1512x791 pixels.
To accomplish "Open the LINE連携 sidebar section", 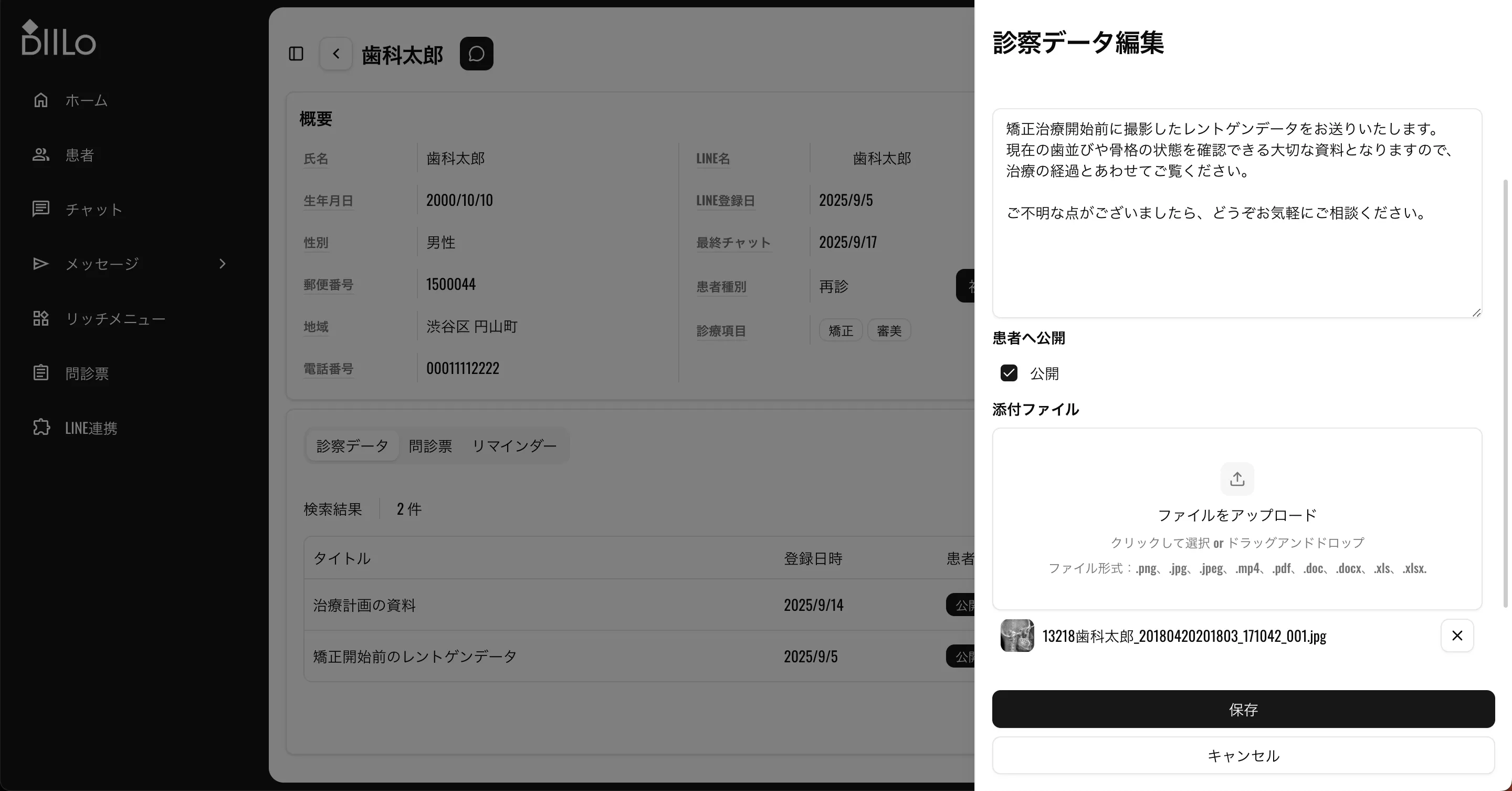I will (x=90, y=428).
